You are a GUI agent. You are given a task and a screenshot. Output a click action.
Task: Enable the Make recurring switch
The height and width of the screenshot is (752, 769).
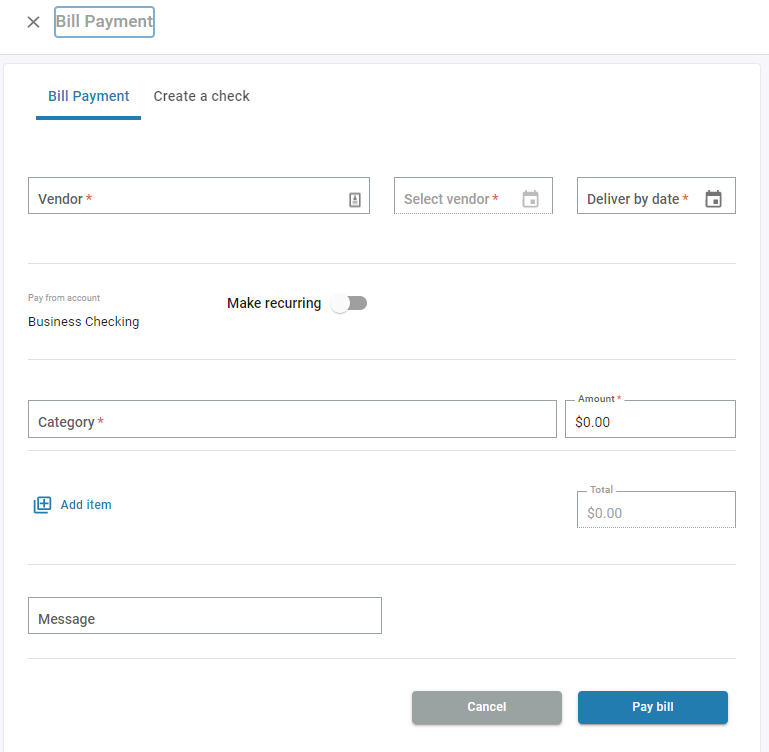tap(349, 303)
